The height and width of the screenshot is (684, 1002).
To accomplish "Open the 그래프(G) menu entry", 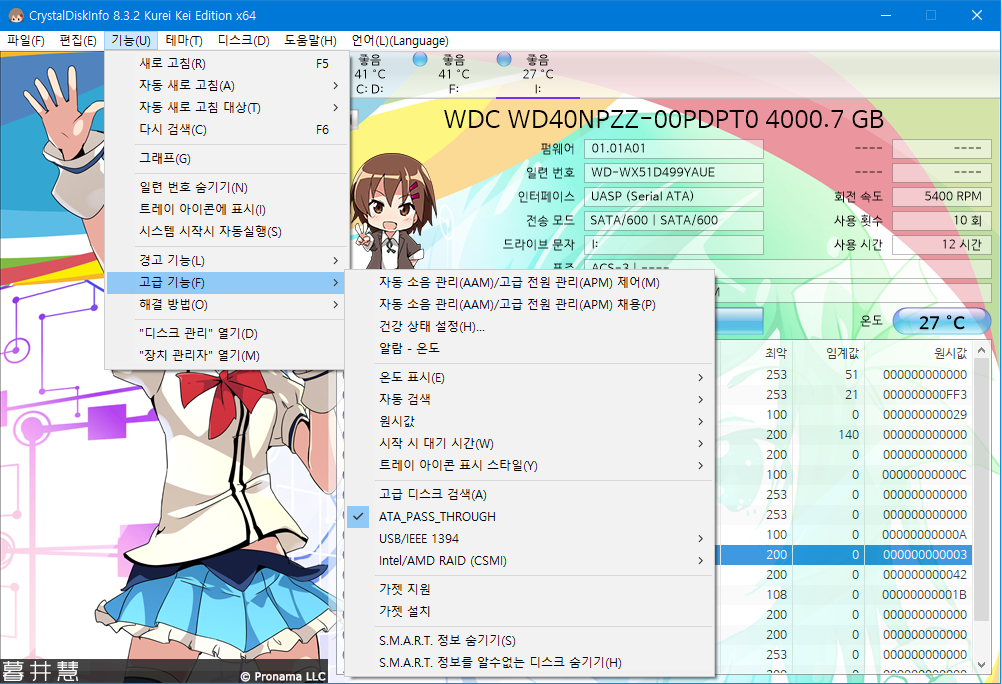I will 227,159.
